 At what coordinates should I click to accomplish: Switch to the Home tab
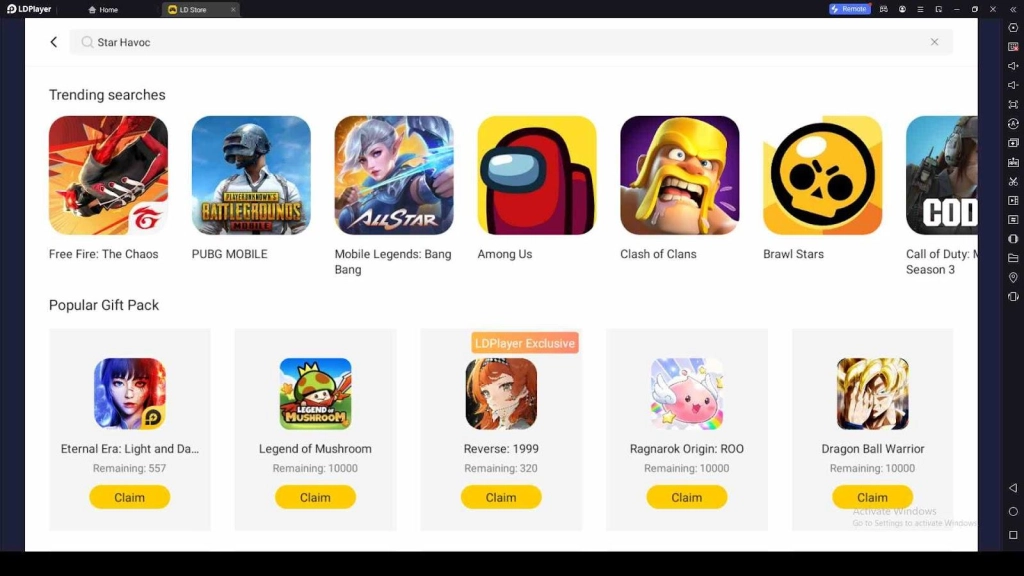pos(103,9)
